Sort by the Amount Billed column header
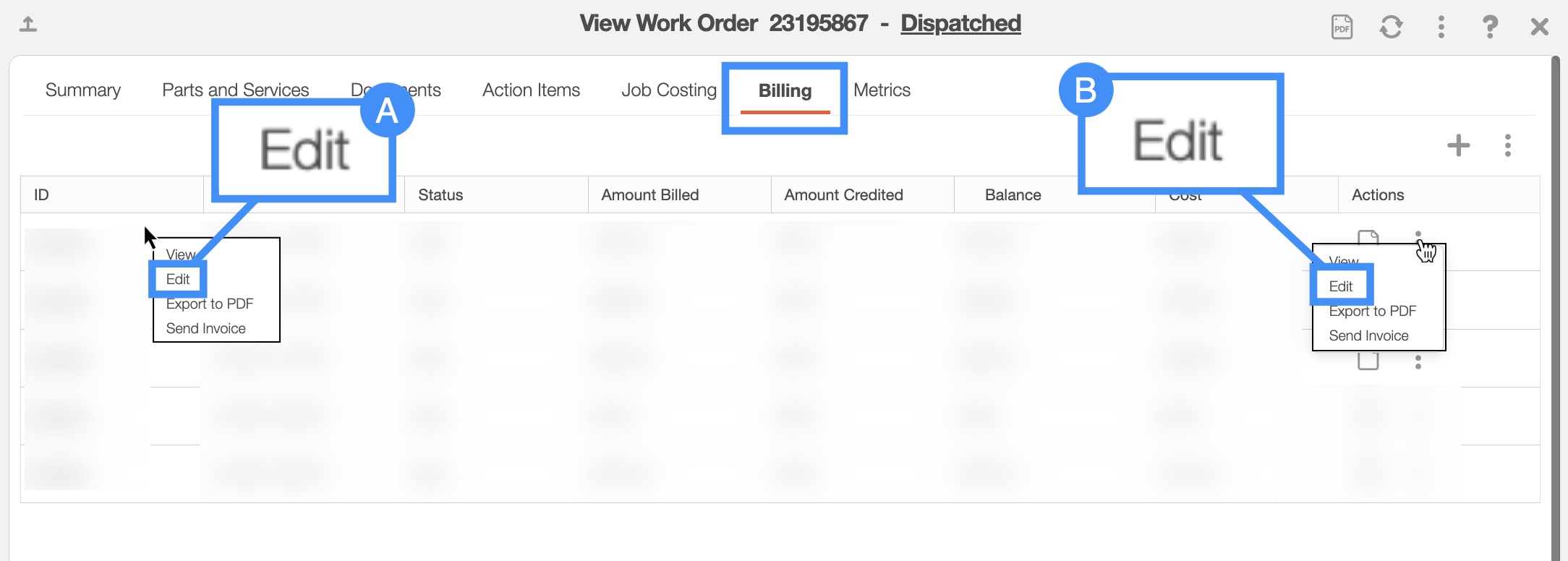Screen dimensions: 1568x561 click(649, 195)
